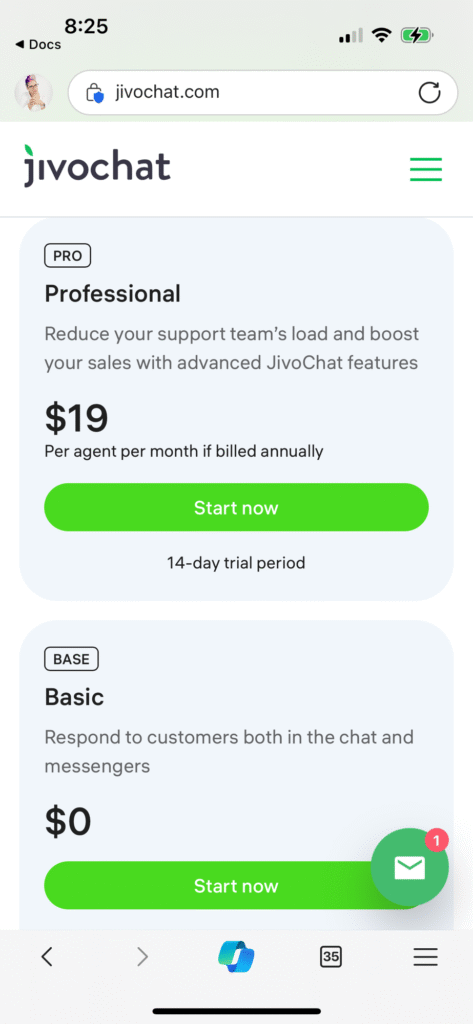The width and height of the screenshot is (473, 1024).
Task: Open the profile avatar picture
Action: tap(33, 92)
